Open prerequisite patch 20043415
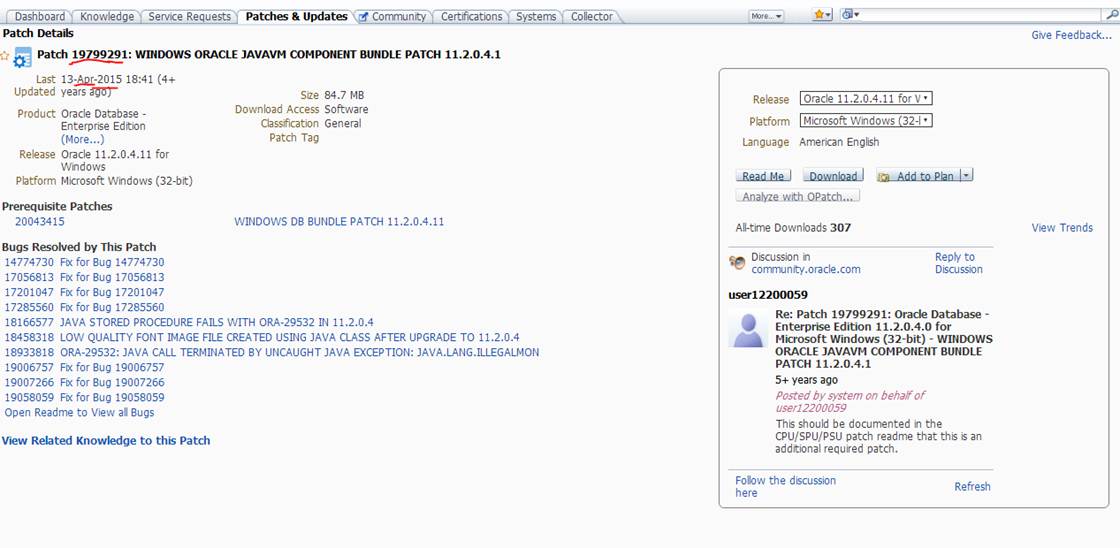The image size is (1120, 548). coord(40,221)
